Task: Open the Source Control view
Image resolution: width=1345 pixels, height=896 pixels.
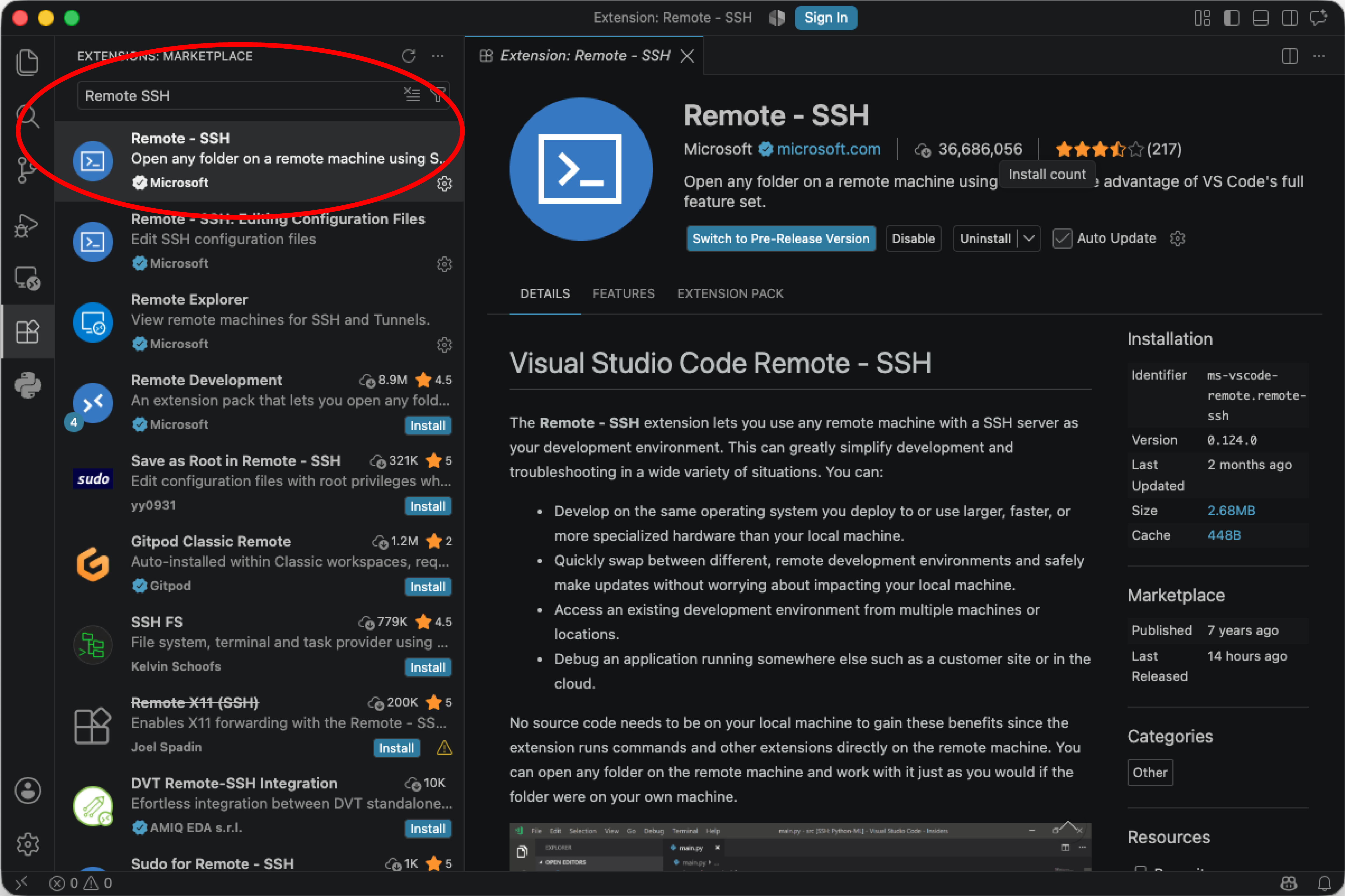Action: 27,170
